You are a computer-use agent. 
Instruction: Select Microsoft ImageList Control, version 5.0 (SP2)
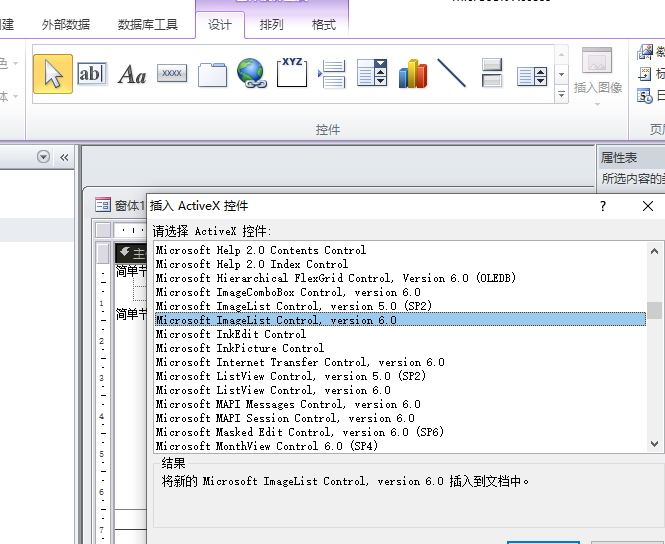point(293,306)
